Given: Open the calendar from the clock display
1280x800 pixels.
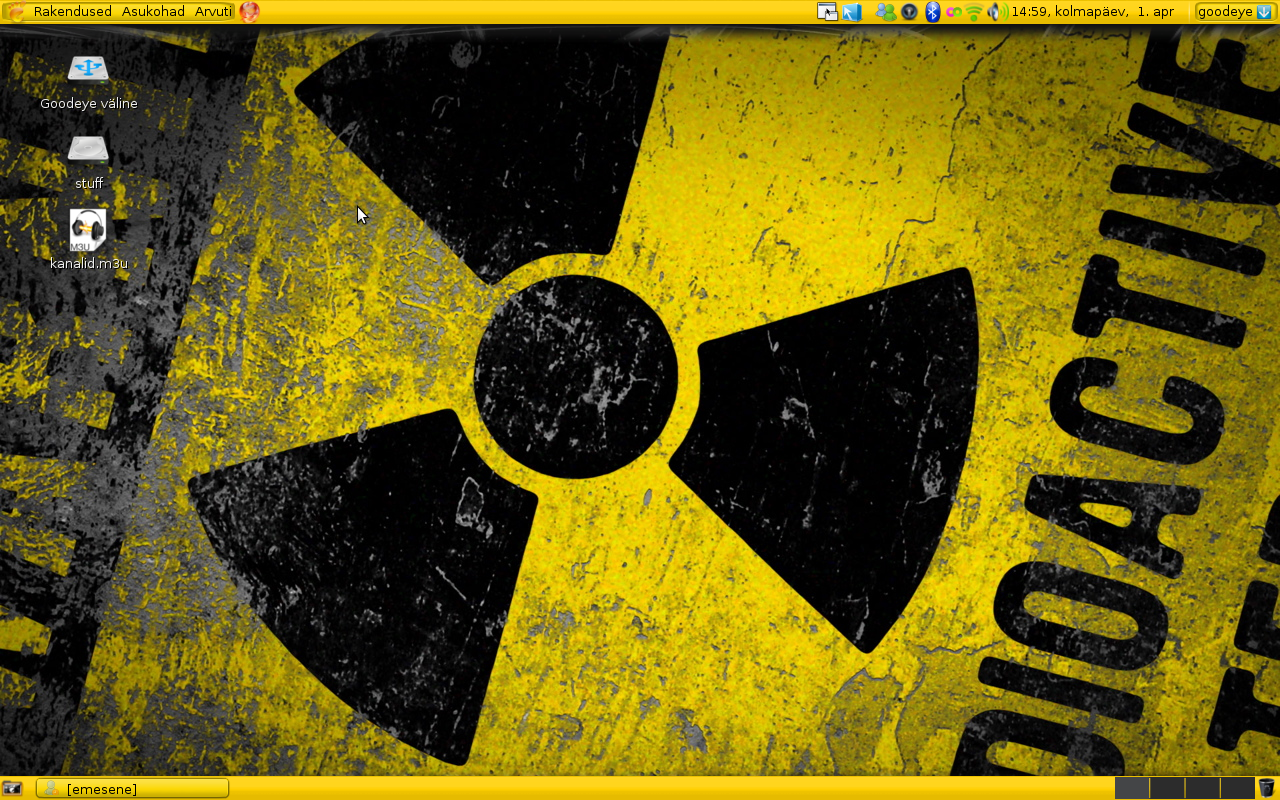Looking at the screenshot, I should pyautogui.click(x=1092, y=12).
